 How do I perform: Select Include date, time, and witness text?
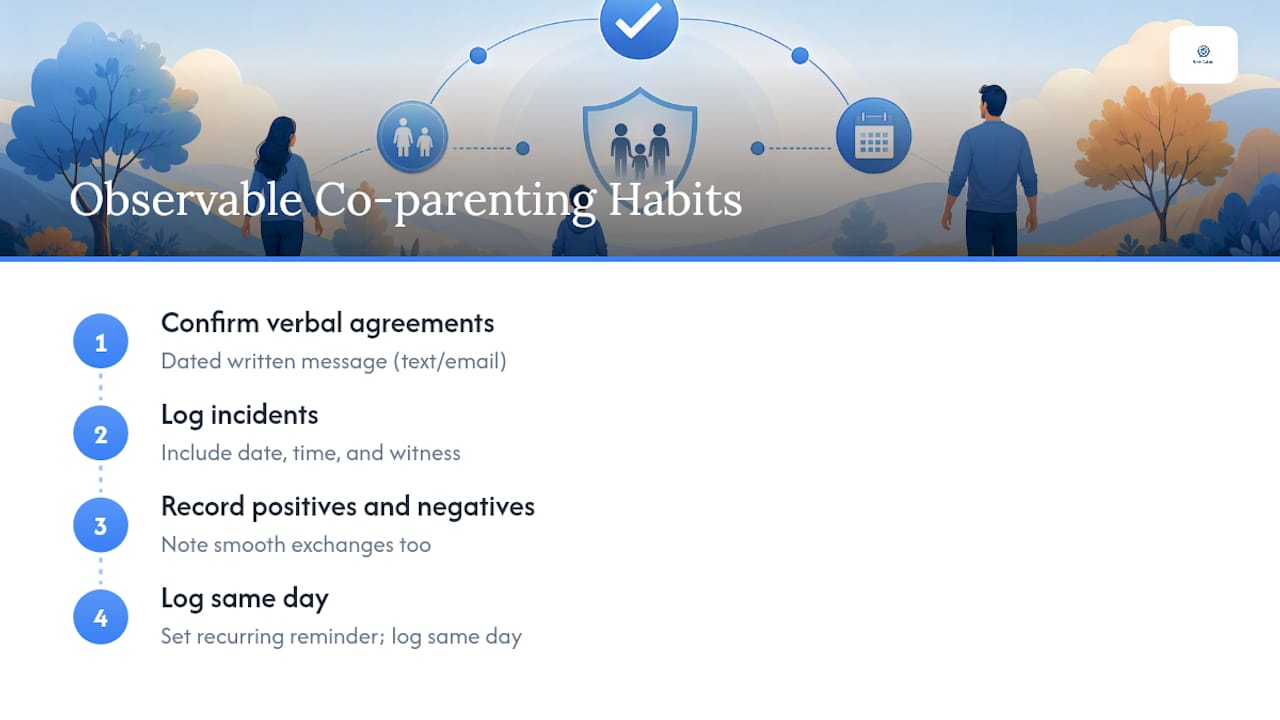tap(311, 453)
